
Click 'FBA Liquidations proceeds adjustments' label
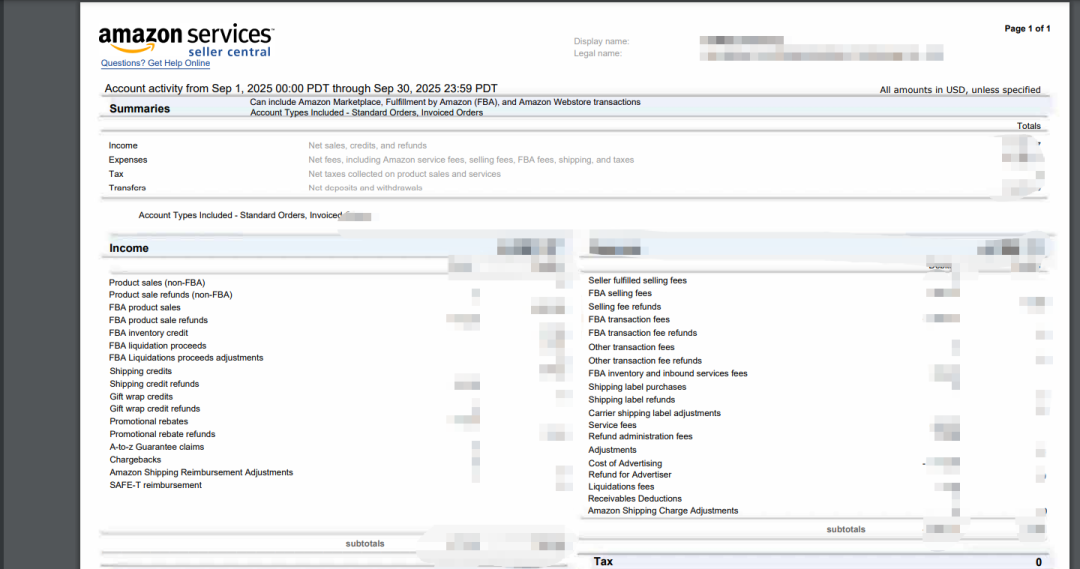tap(186, 358)
